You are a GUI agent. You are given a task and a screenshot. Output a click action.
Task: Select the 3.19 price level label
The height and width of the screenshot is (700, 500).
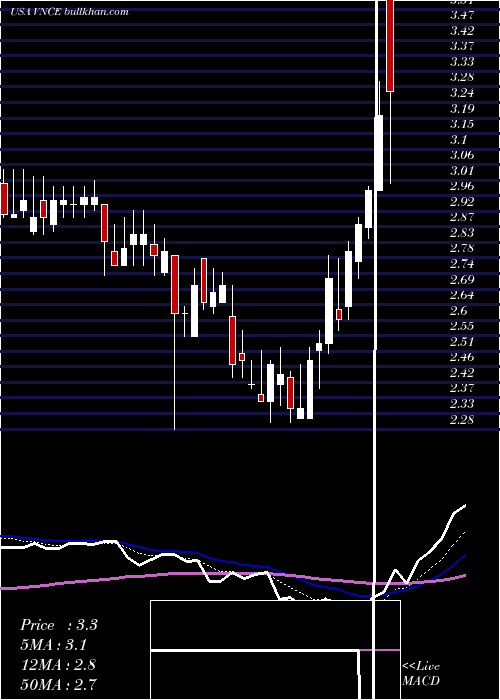coord(462,109)
